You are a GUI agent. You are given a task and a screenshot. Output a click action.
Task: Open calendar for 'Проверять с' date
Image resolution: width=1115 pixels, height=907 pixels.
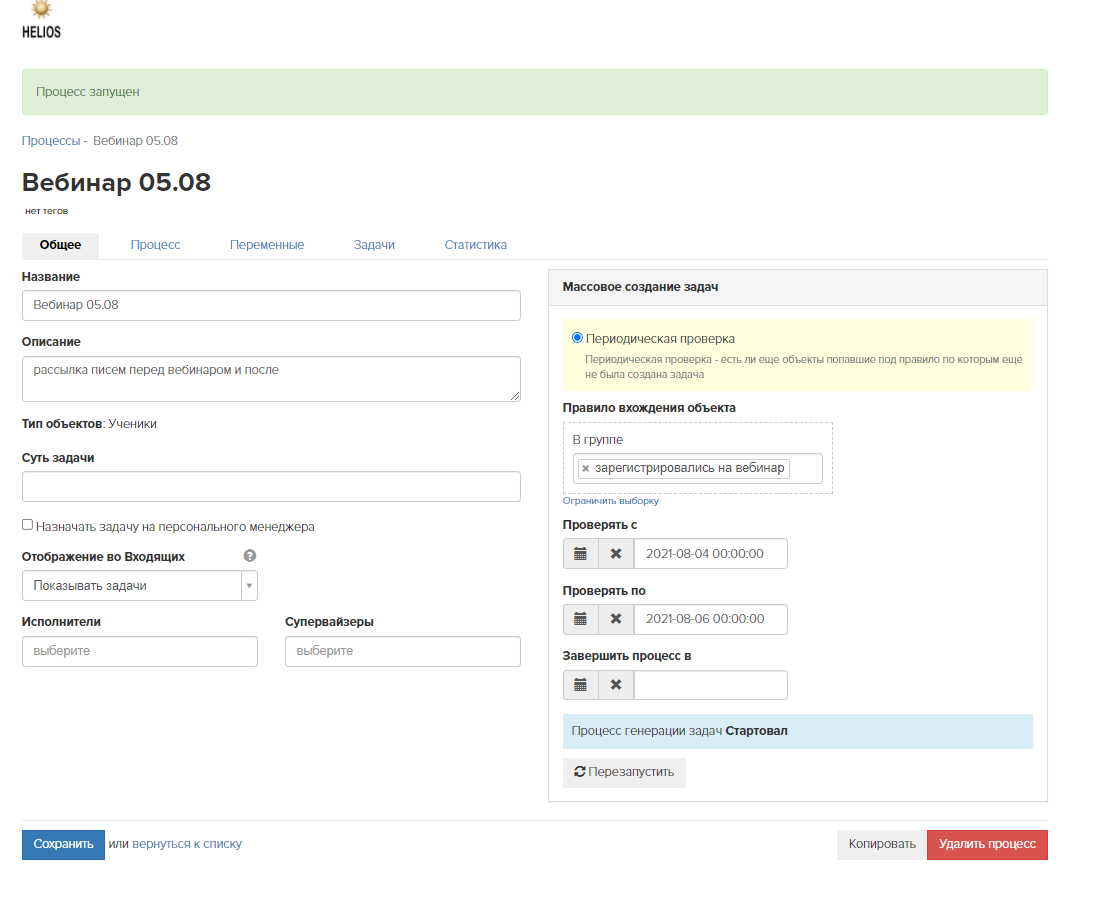[x=580, y=554]
